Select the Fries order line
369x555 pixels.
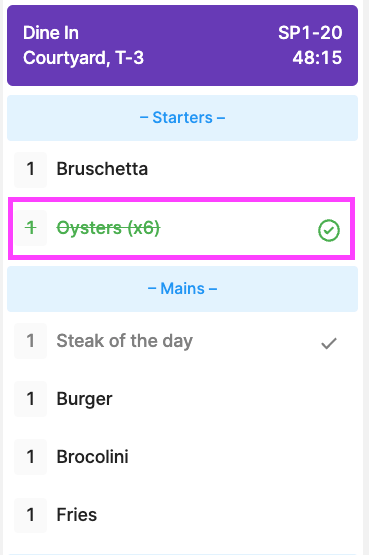pos(183,515)
